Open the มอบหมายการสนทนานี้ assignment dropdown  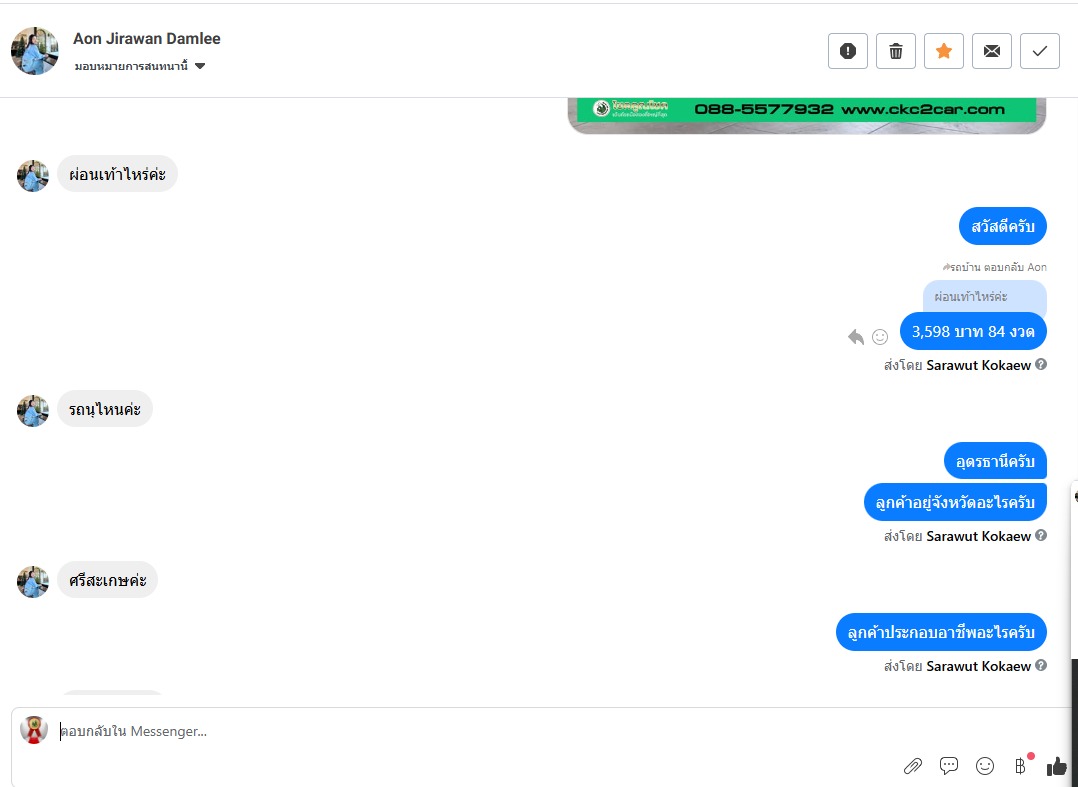(140, 67)
